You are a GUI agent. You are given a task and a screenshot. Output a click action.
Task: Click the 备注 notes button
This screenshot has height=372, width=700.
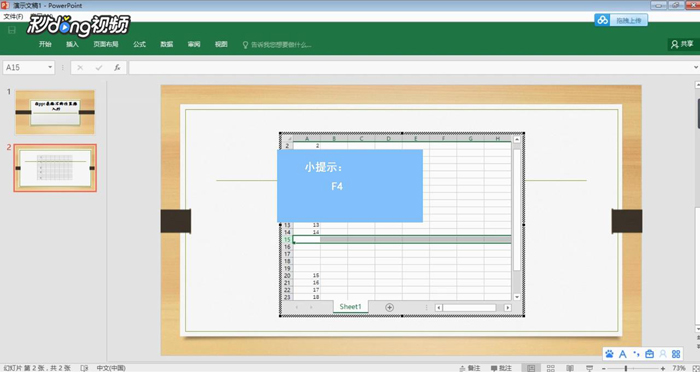click(x=470, y=368)
